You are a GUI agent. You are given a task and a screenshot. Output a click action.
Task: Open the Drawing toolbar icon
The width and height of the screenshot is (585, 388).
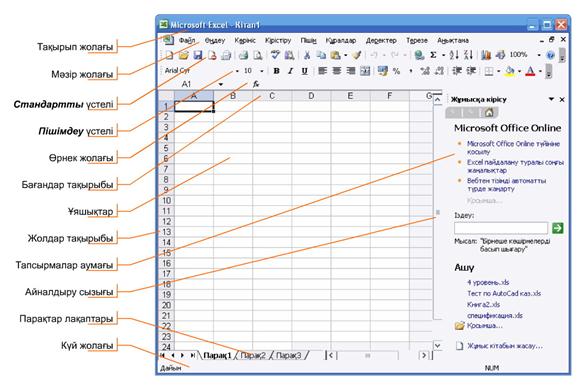coord(500,55)
